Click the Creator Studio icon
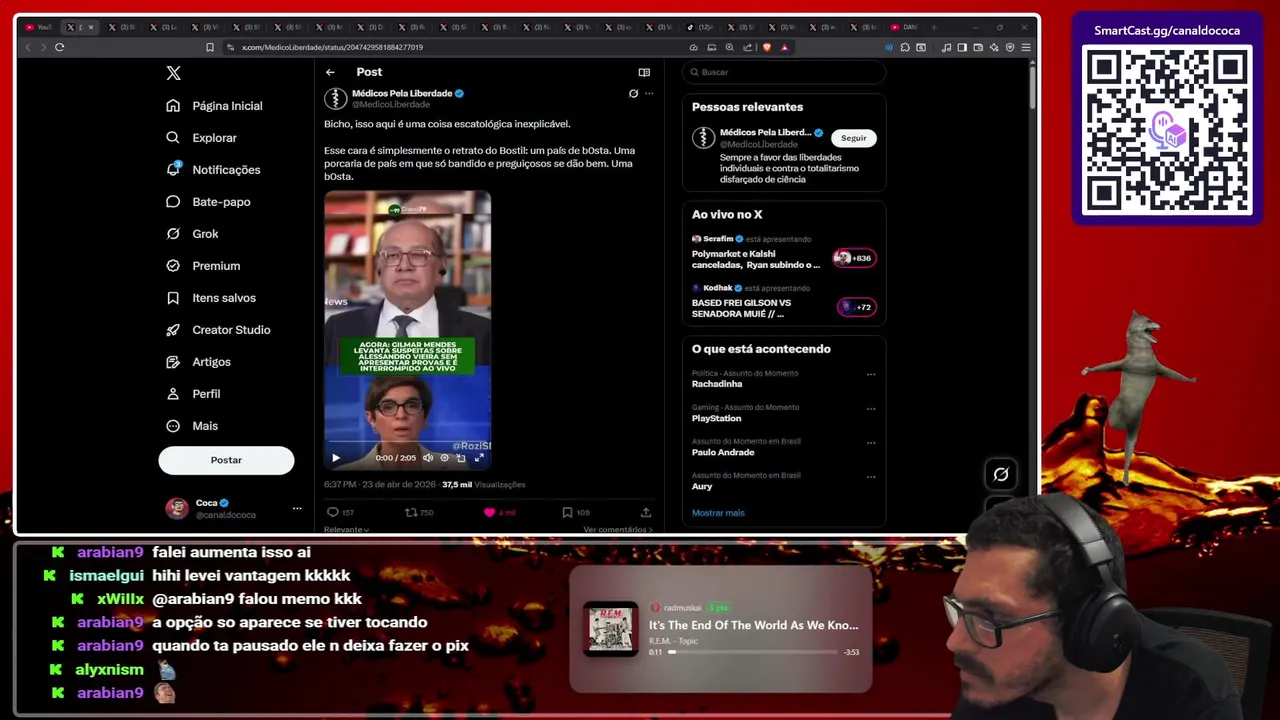This screenshot has height=720, width=1280. click(x=173, y=330)
